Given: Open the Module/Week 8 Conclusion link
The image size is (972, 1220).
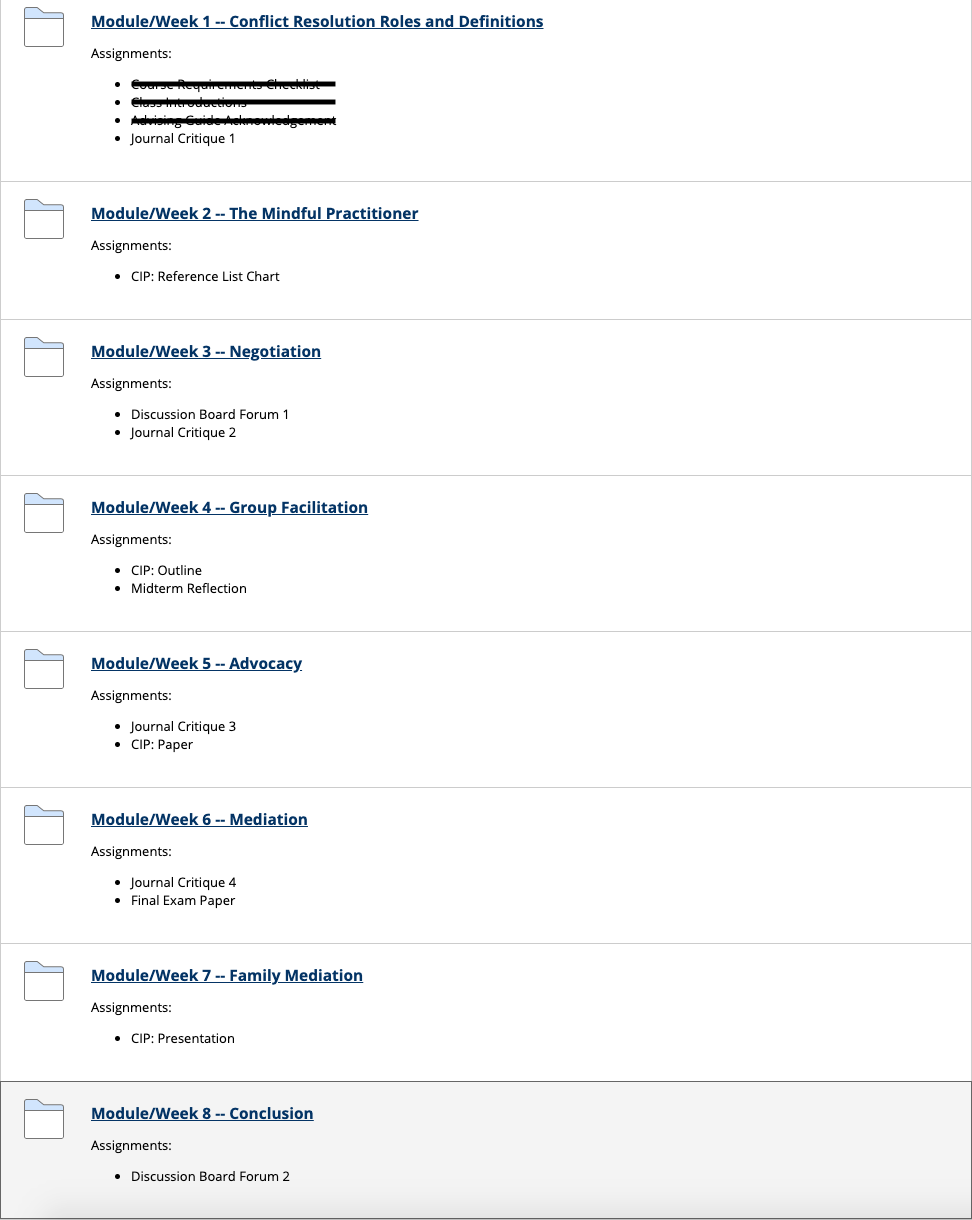Looking at the screenshot, I should tap(202, 1114).
